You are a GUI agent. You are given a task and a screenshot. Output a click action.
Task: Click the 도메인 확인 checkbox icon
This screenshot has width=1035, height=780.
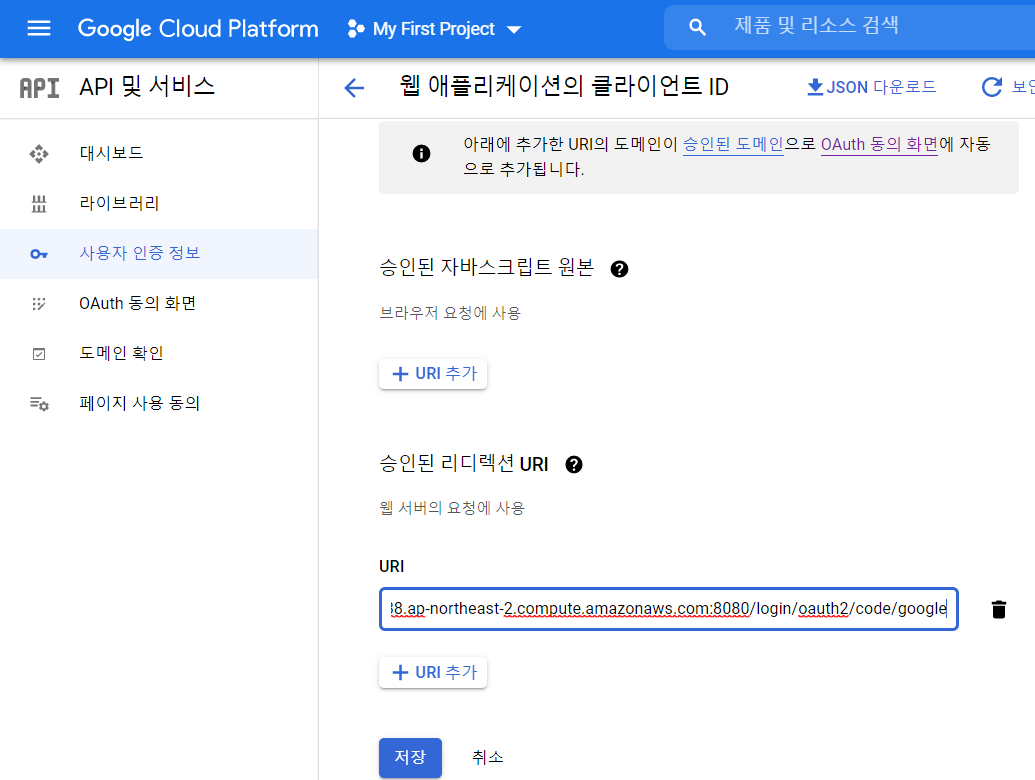coord(39,354)
